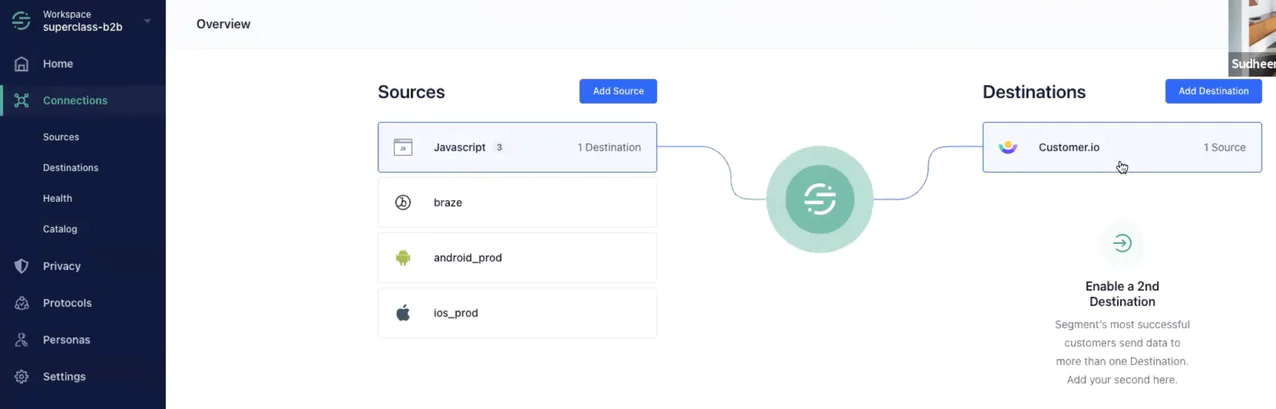Click the Personas icon in the sidebar
The width and height of the screenshot is (1276, 409).
(x=21, y=340)
